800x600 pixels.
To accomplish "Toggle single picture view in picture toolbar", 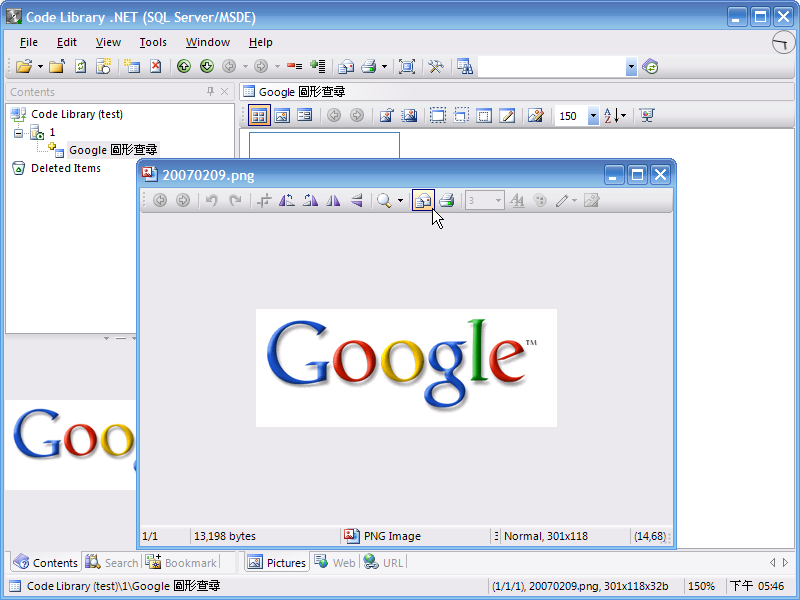I will click(282, 116).
